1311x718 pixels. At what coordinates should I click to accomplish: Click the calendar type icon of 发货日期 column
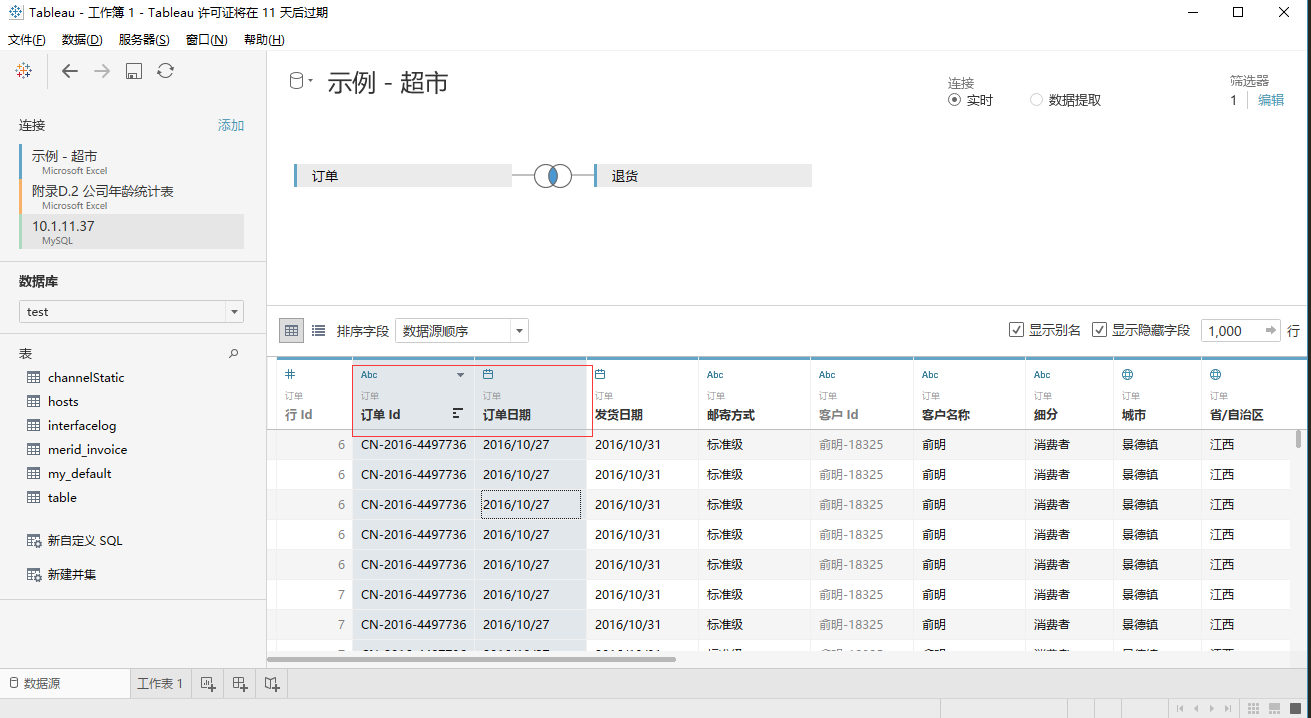point(600,374)
